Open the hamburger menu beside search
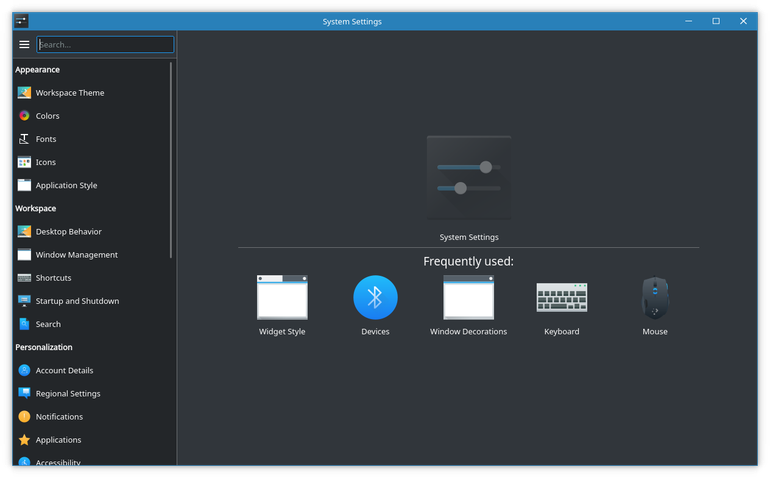 [24, 45]
